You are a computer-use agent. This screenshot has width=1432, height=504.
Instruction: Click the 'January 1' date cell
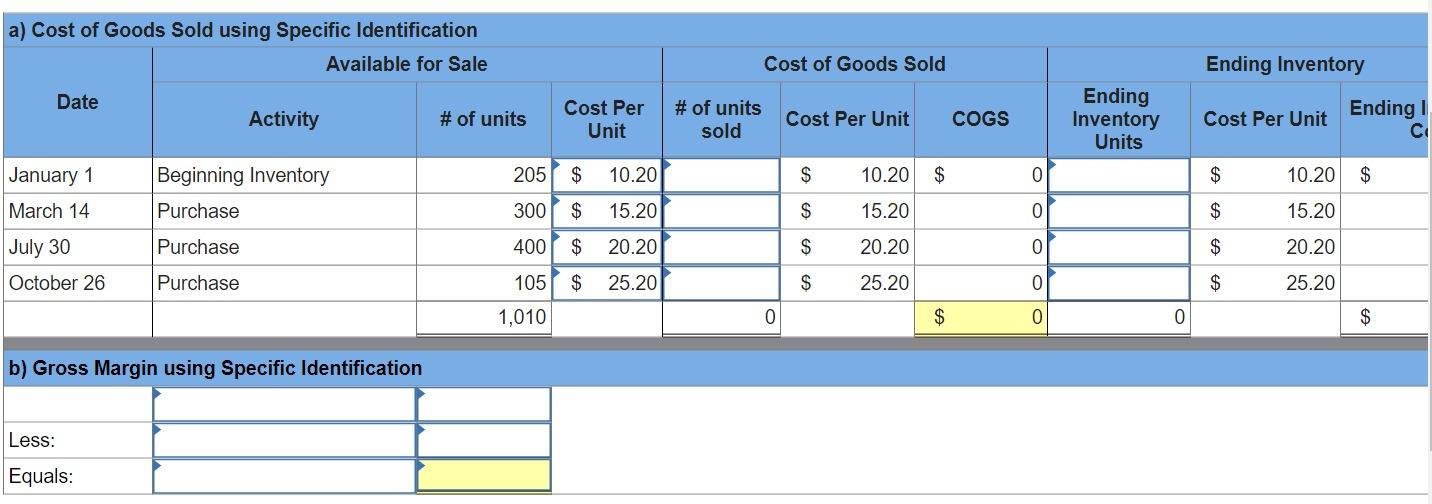[x=76, y=175]
